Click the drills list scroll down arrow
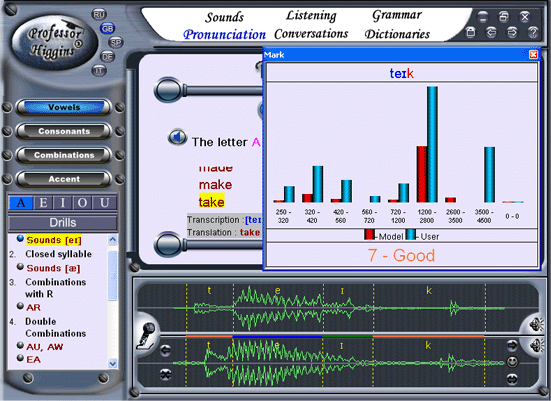Image resolution: width=551 pixels, height=401 pixels. 112,363
